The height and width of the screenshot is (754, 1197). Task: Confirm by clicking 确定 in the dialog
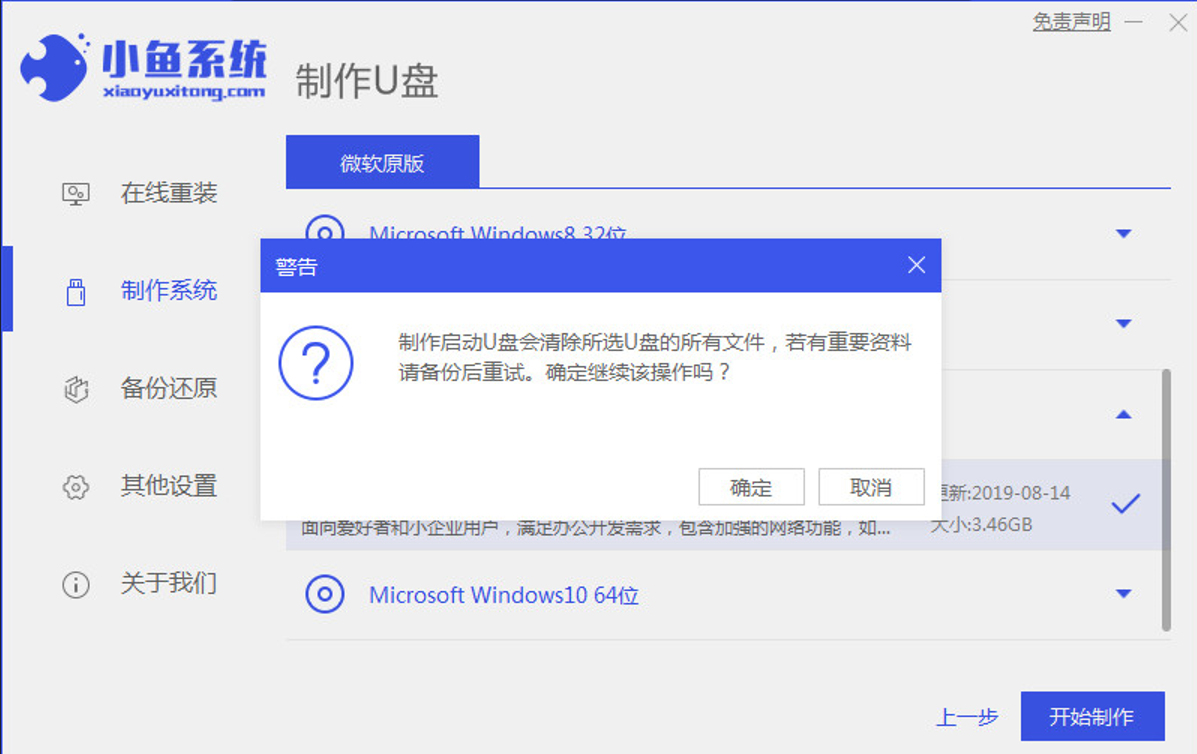click(752, 487)
